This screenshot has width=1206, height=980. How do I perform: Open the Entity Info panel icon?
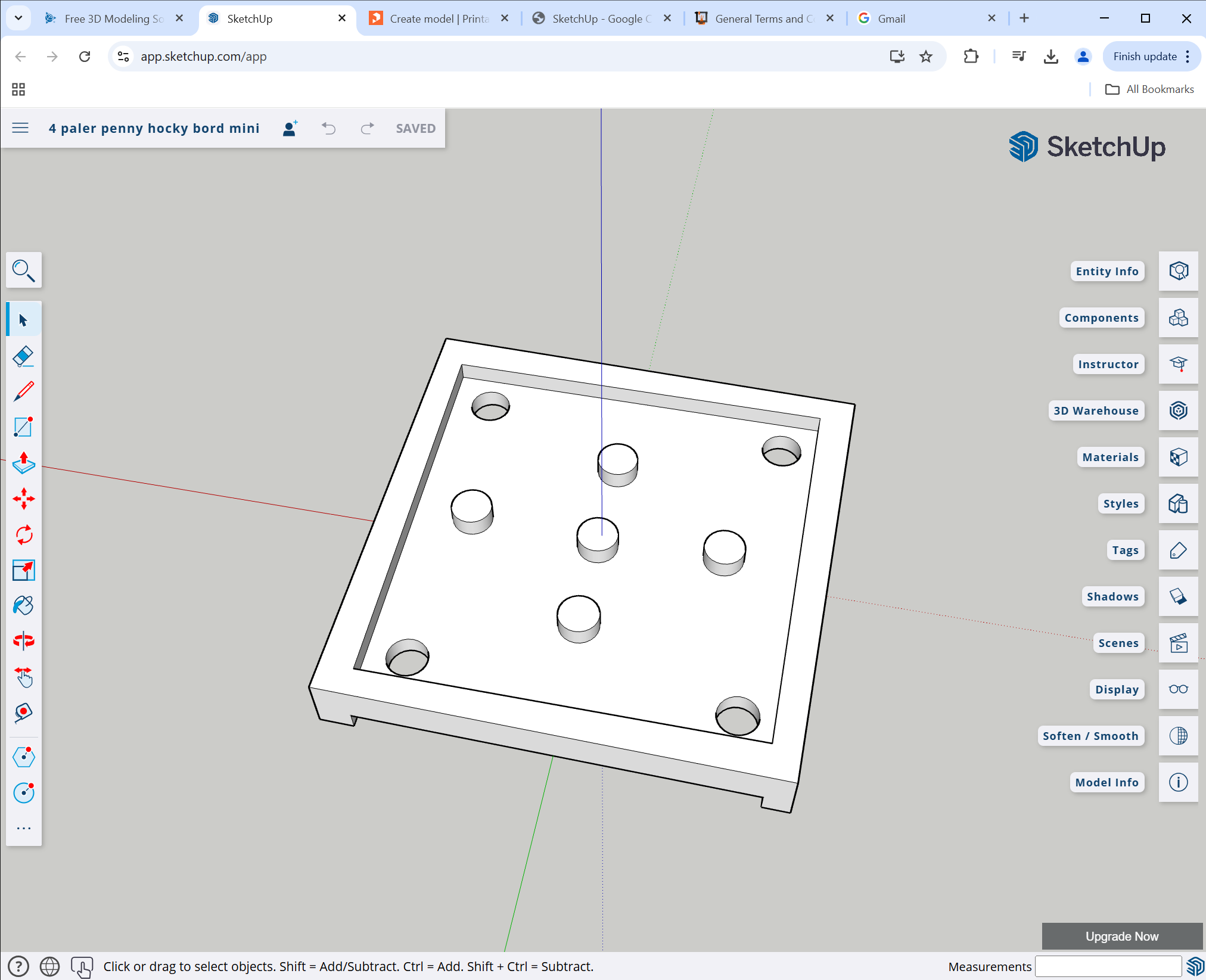point(1179,271)
